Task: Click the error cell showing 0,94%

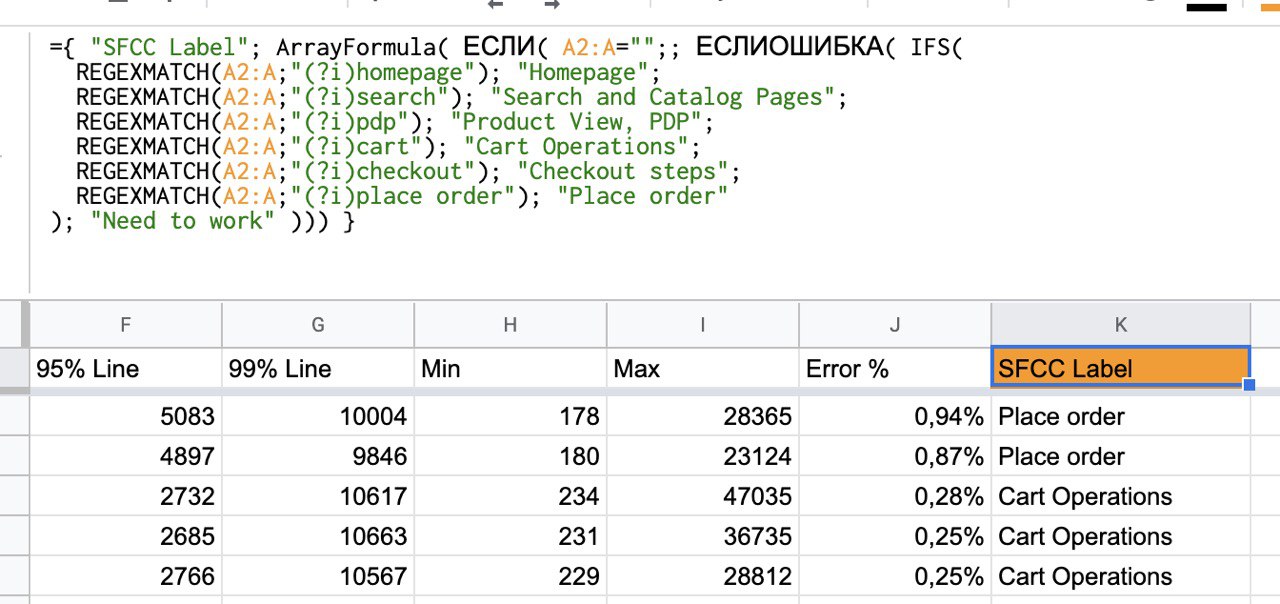Action: (x=895, y=416)
